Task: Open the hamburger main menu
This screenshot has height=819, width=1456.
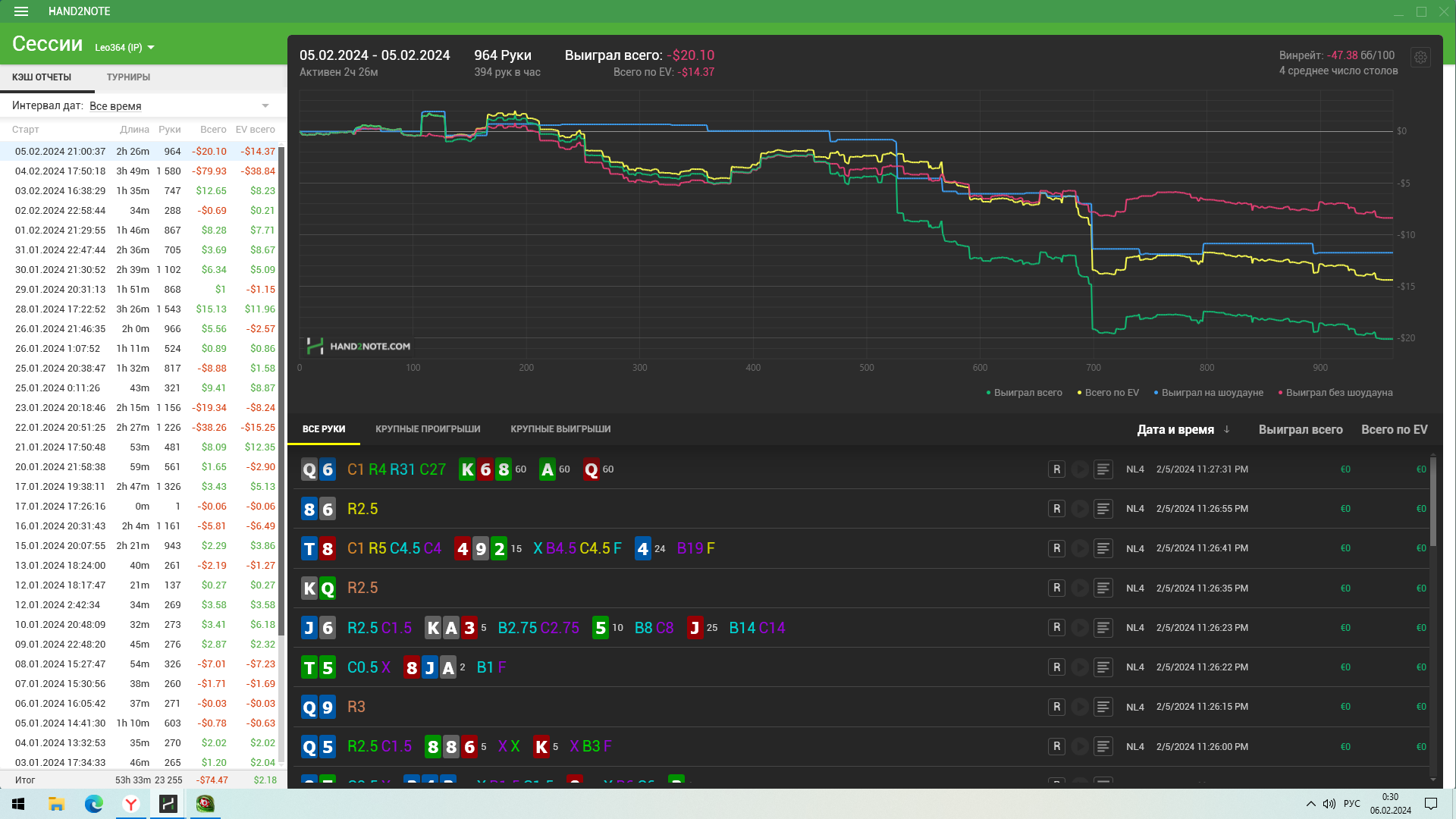Action: pos(21,11)
